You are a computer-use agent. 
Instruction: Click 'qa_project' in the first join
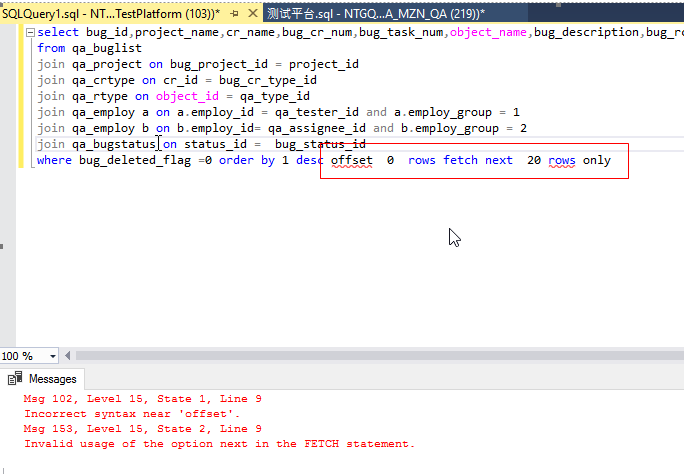[107, 65]
